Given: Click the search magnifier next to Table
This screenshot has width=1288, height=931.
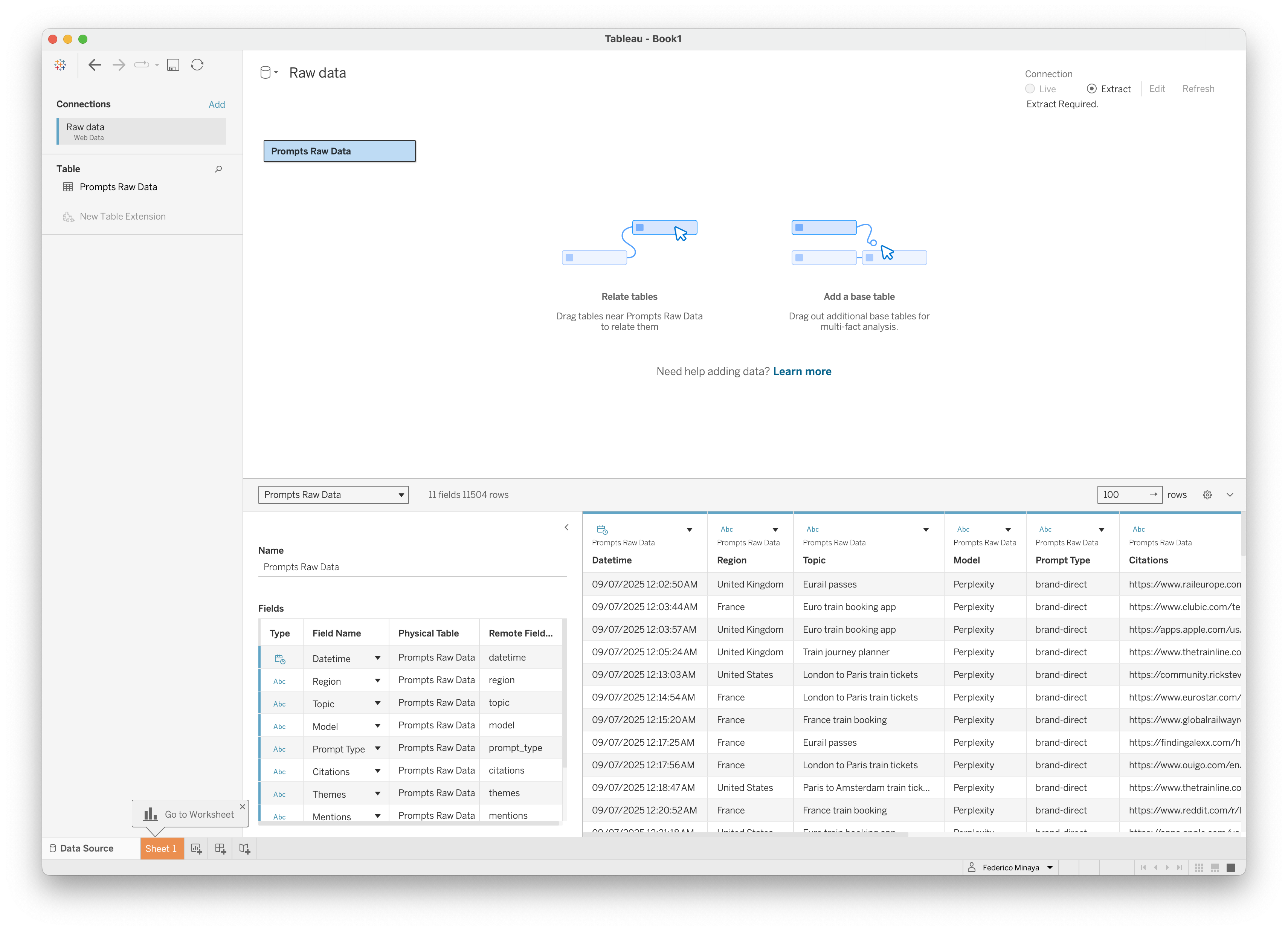Looking at the screenshot, I should [x=219, y=169].
